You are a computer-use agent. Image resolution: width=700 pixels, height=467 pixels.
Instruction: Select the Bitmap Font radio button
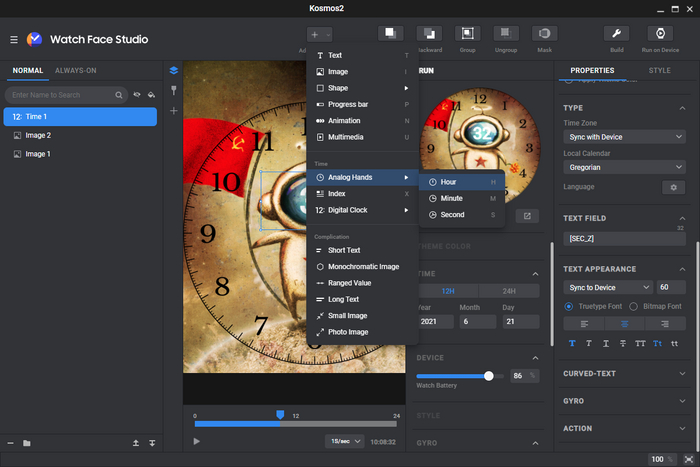pos(634,306)
